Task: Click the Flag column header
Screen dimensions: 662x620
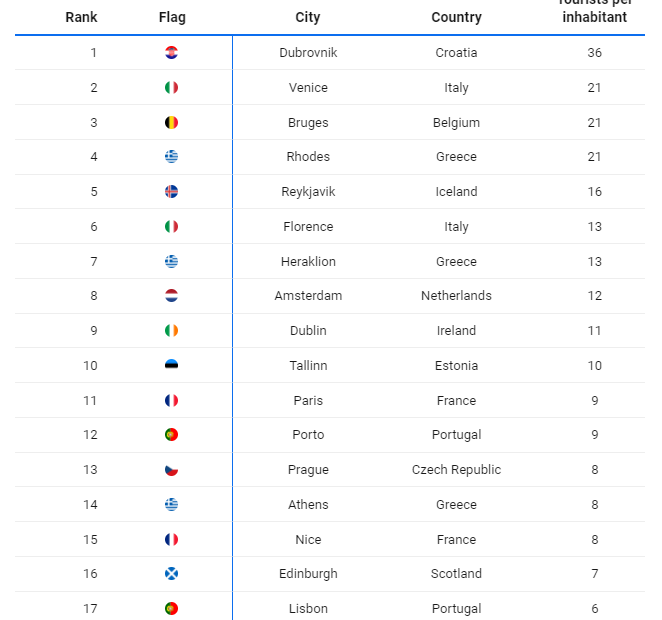Action: pos(172,17)
